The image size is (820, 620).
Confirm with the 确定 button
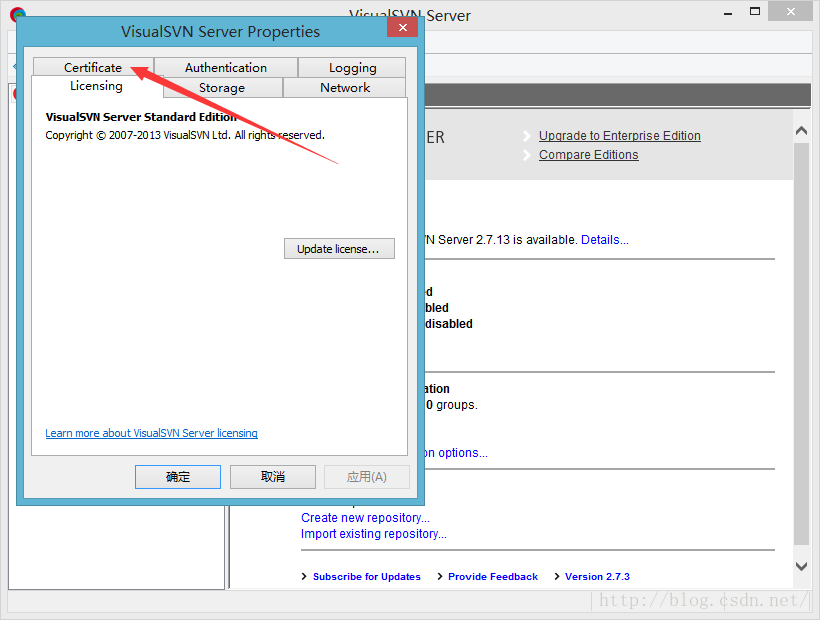pyautogui.click(x=178, y=477)
